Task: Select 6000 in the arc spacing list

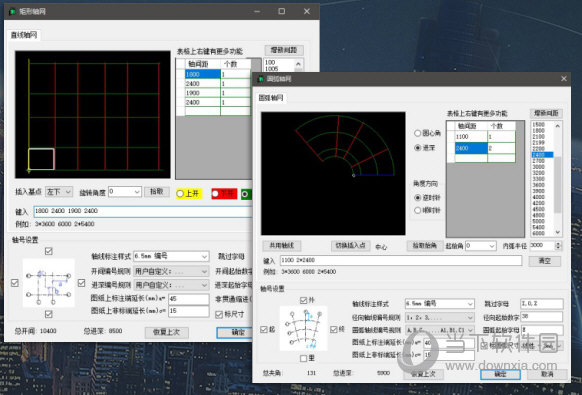Action: [539, 233]
